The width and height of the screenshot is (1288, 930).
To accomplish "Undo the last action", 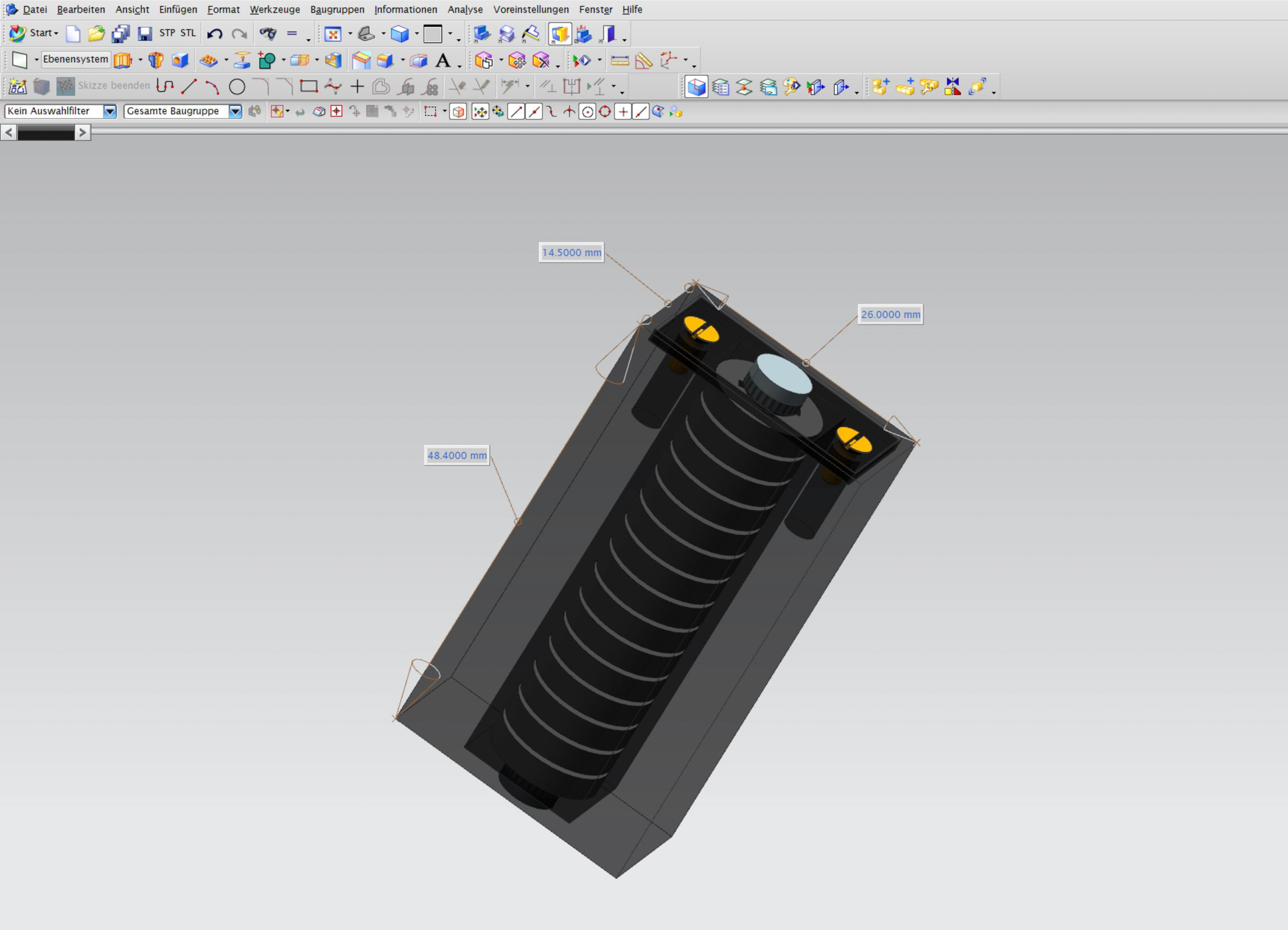I will (215, 34).
